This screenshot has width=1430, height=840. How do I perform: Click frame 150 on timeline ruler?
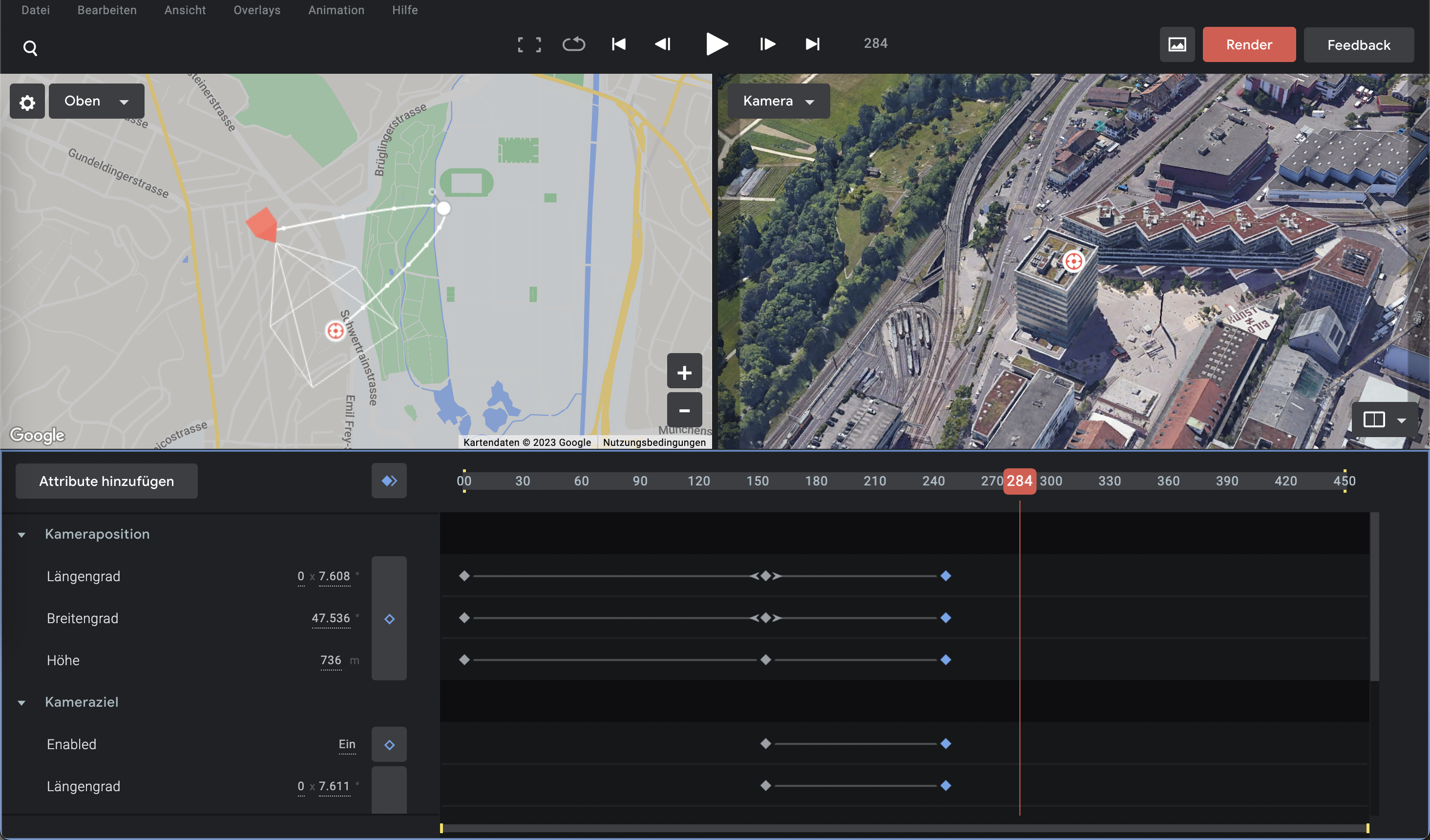(757, 482)
